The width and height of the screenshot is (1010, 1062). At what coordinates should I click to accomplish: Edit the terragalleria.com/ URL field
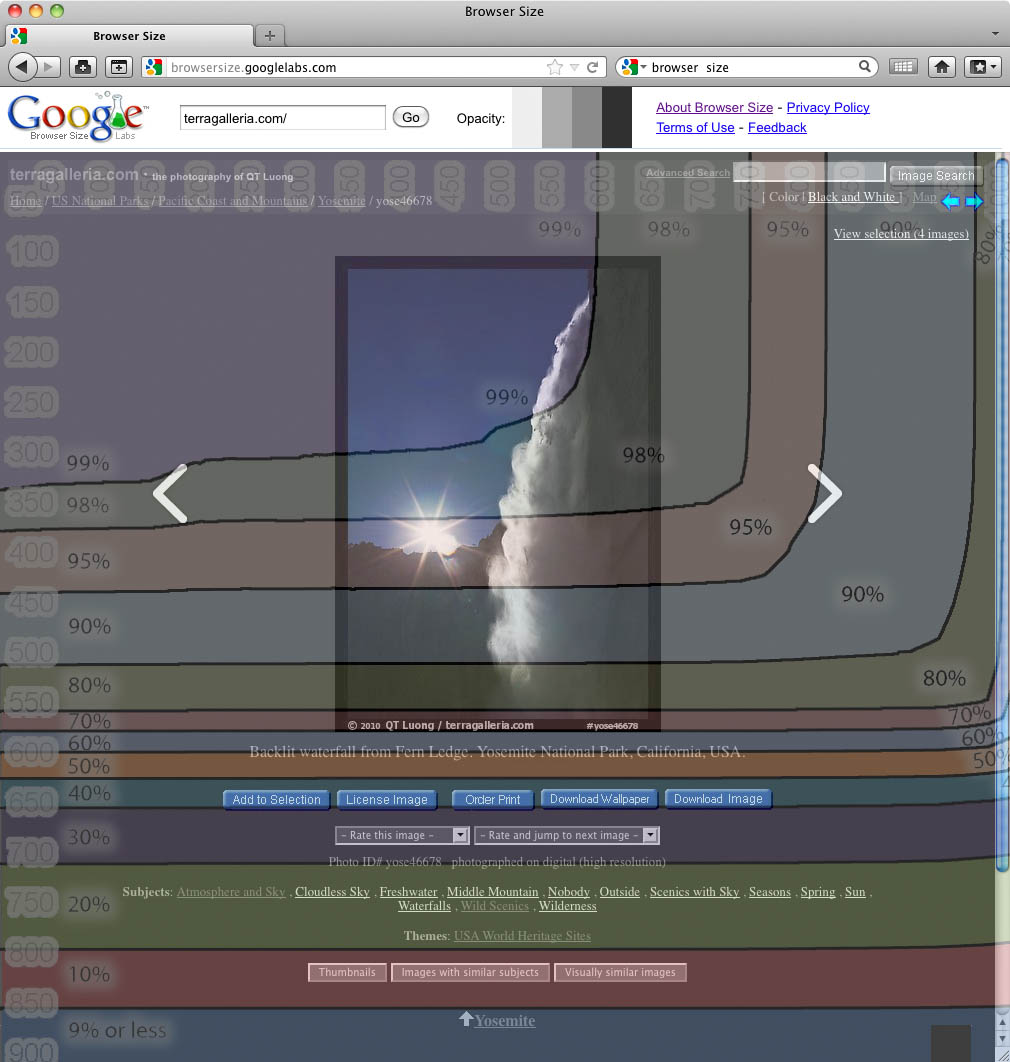coord(282,119)
